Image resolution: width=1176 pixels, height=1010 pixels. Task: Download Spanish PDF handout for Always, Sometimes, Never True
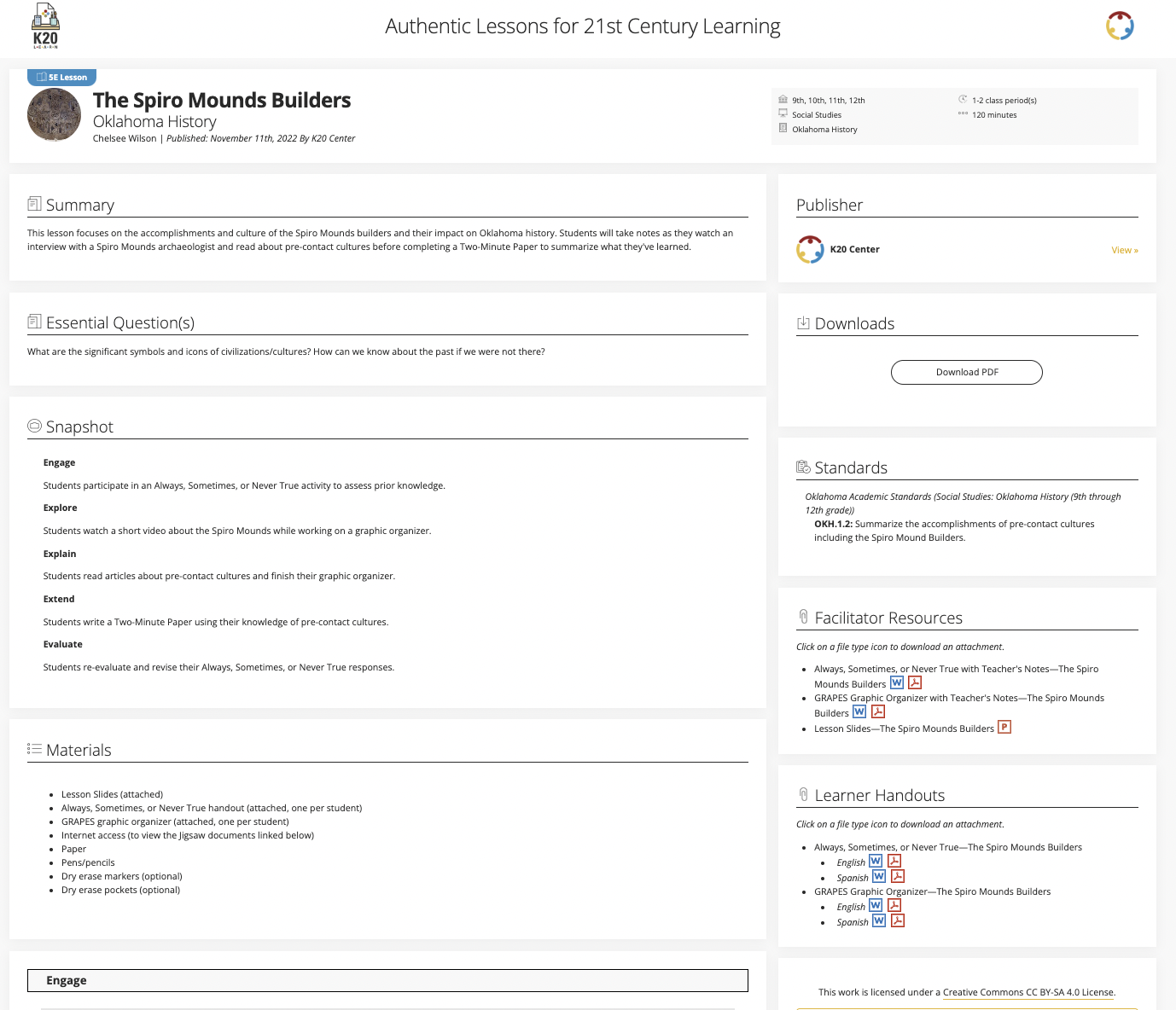click(x=898, y=877)
